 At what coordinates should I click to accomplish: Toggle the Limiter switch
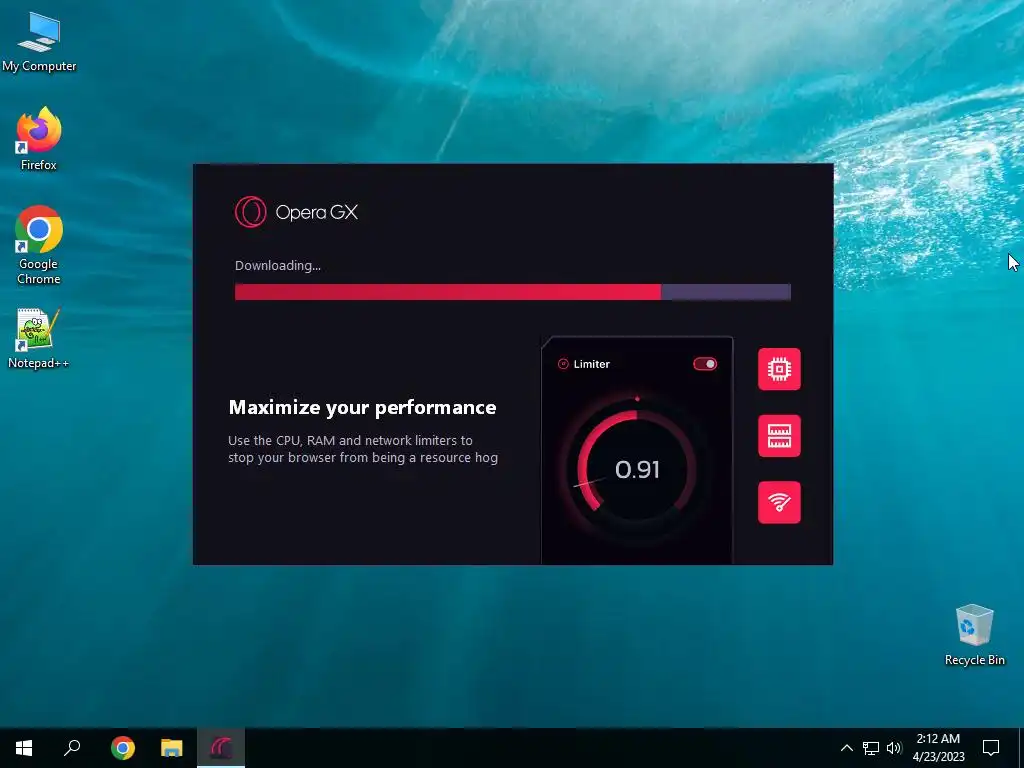click(x=705, y=364)
